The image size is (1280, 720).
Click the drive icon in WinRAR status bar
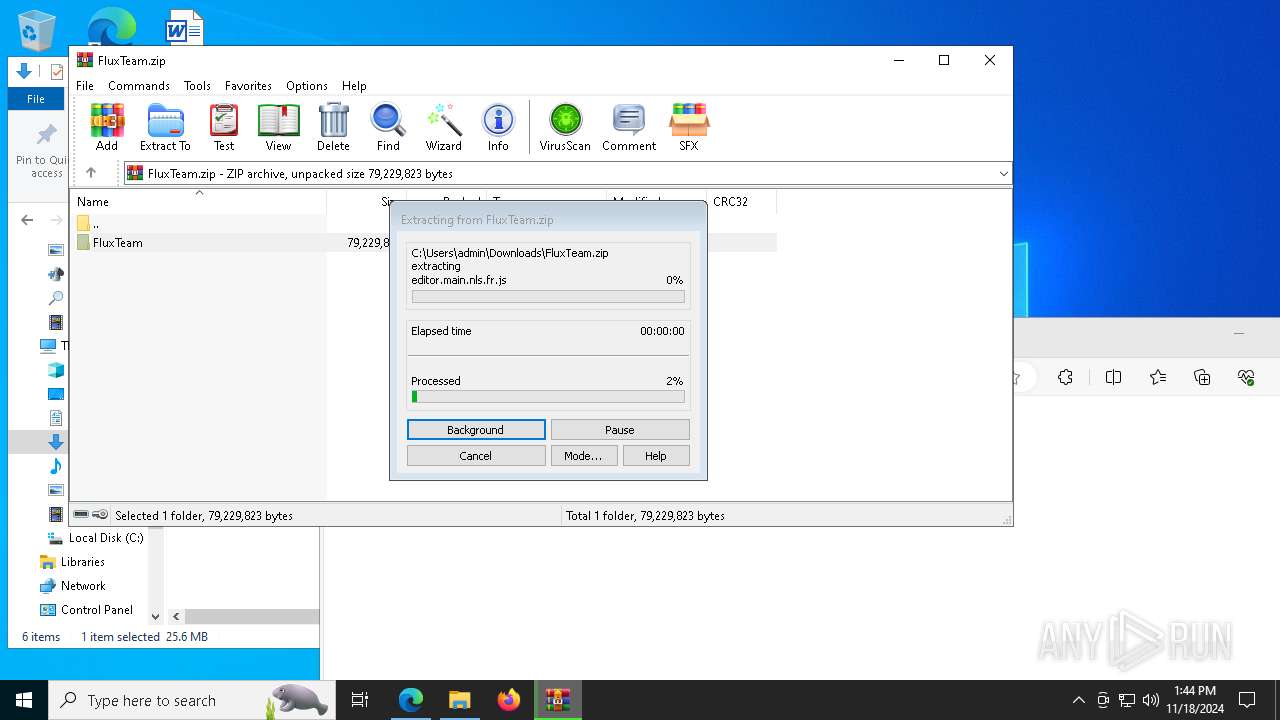[81, 515]
